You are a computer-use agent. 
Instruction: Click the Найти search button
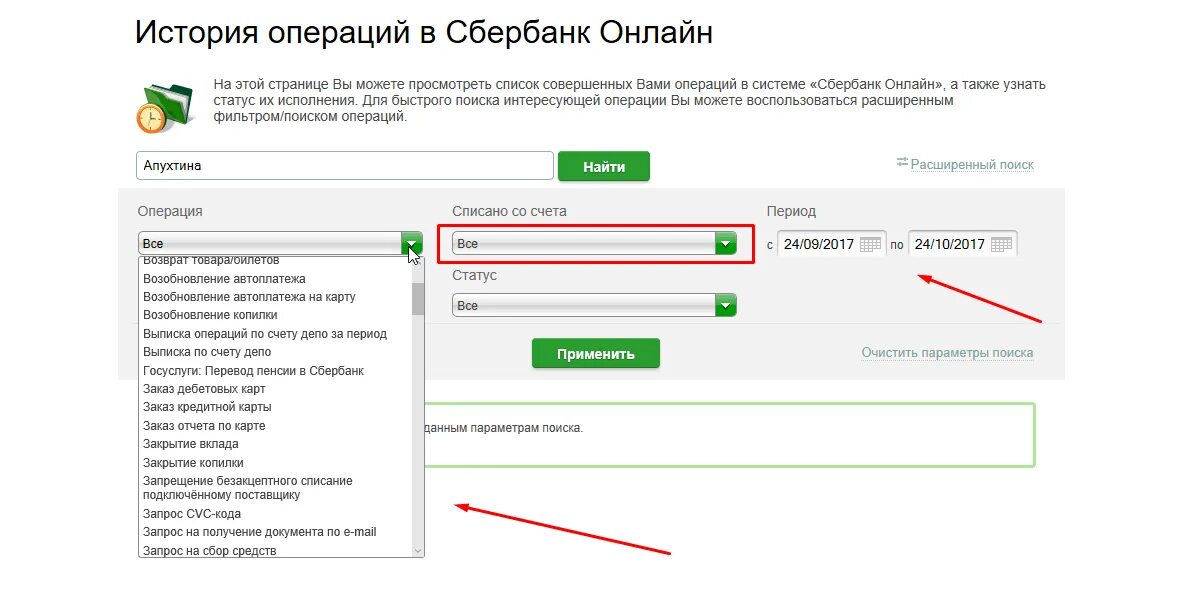click(x=604, y=167)
